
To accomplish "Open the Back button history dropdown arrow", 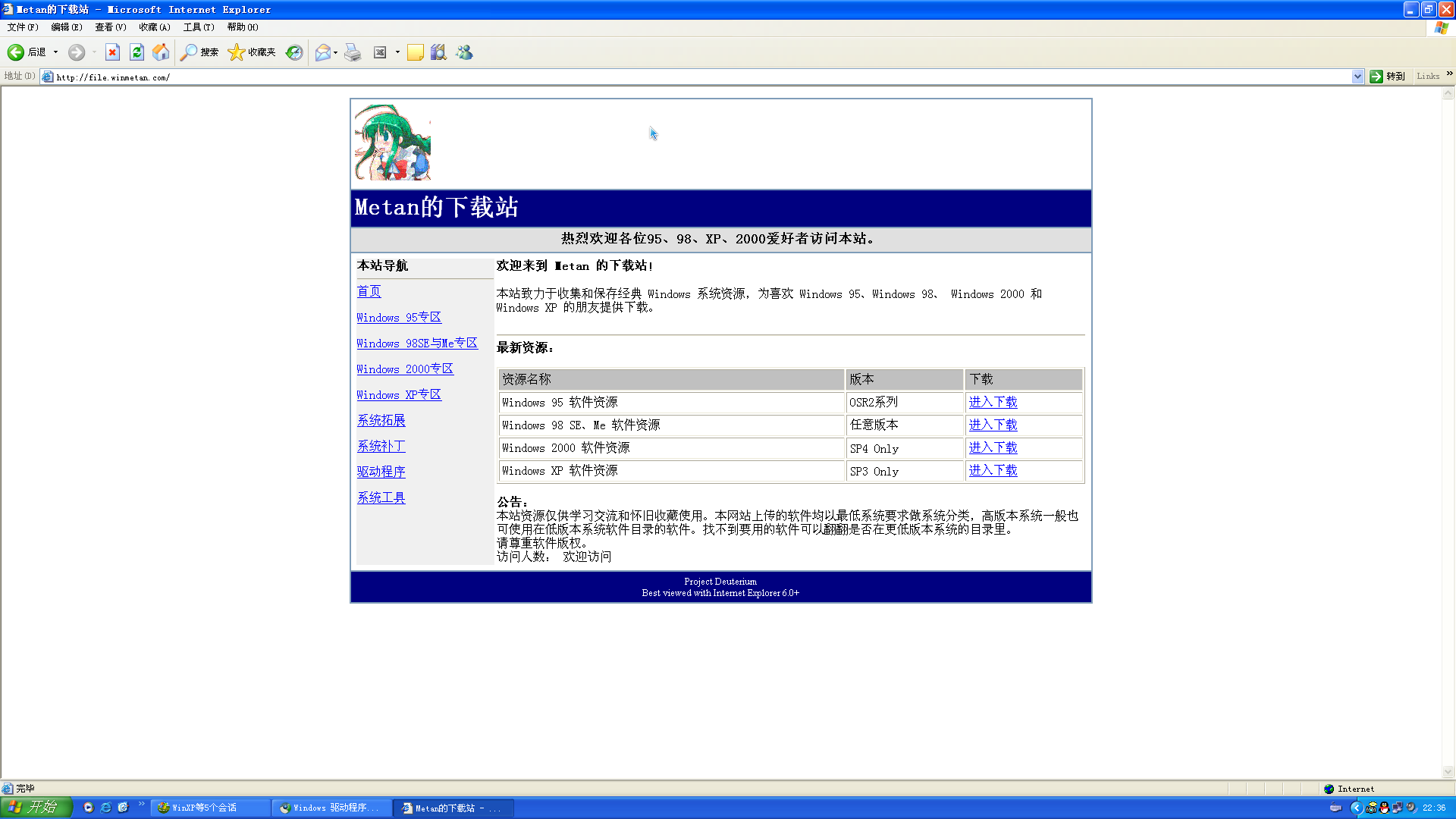I will [55, 52].
